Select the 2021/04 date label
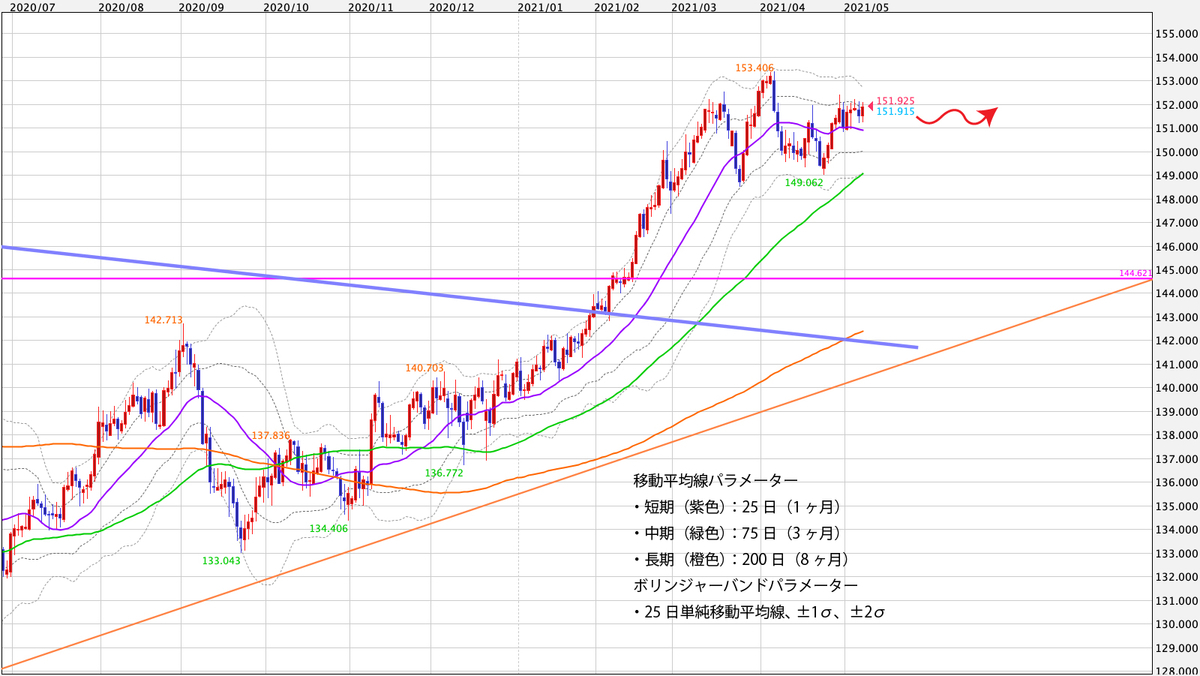This screenshot has height=676, width=1200. click(781, 7)
